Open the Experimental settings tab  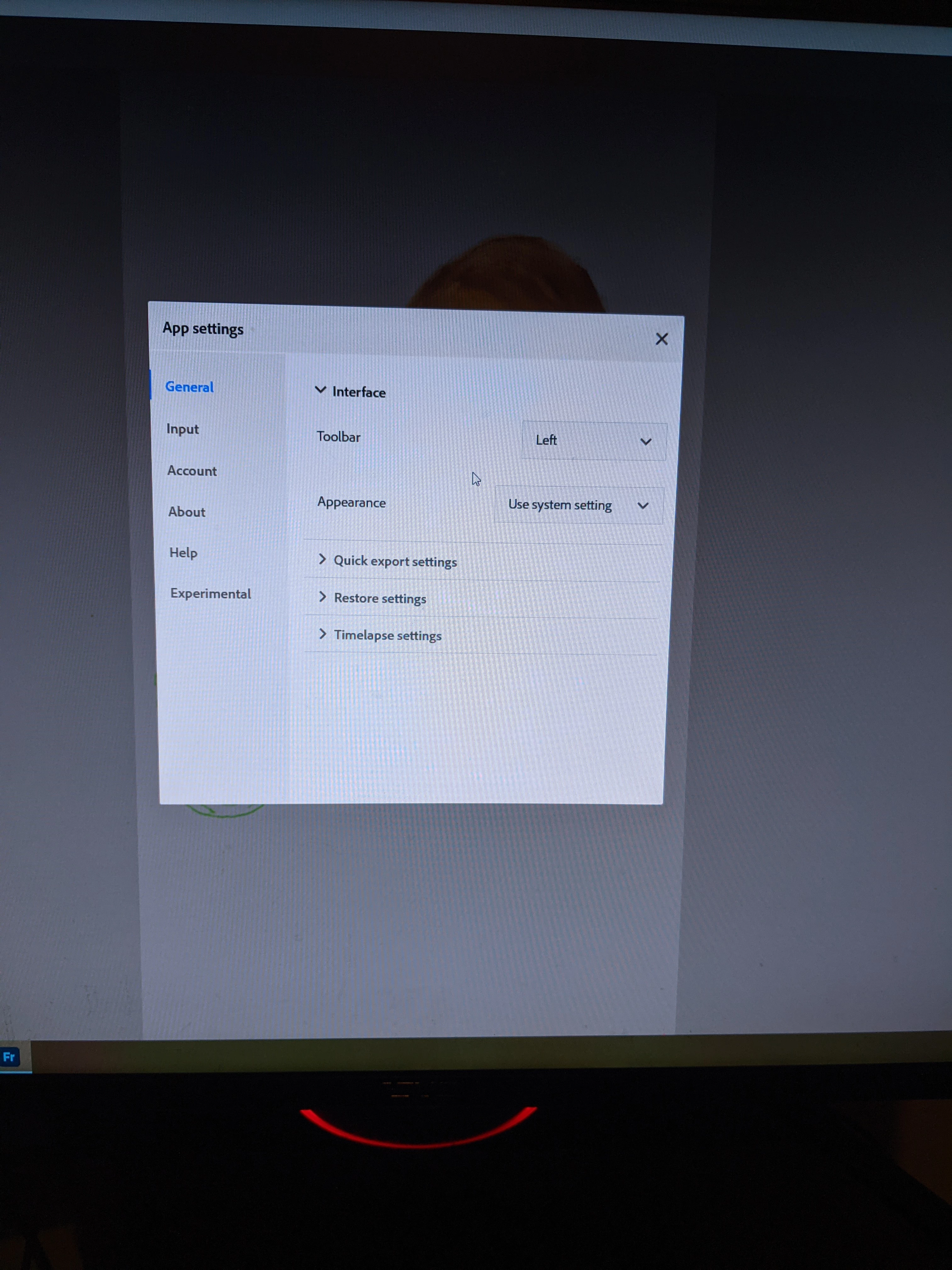(211, 594)
